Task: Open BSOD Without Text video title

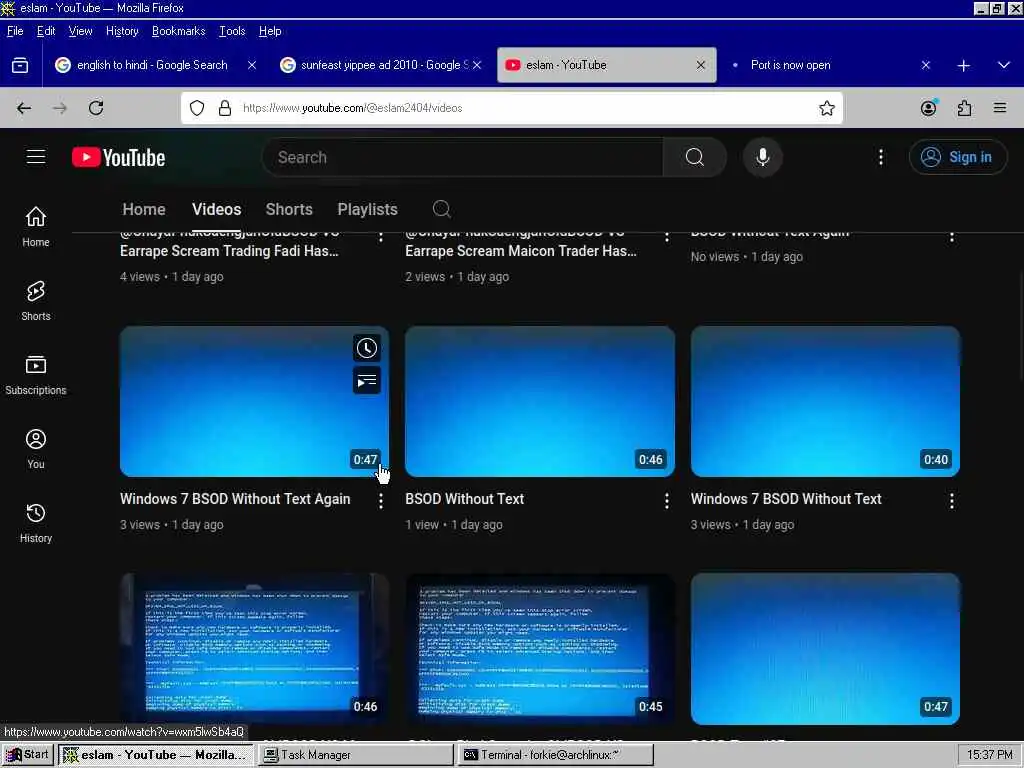Action: [464, 499]
